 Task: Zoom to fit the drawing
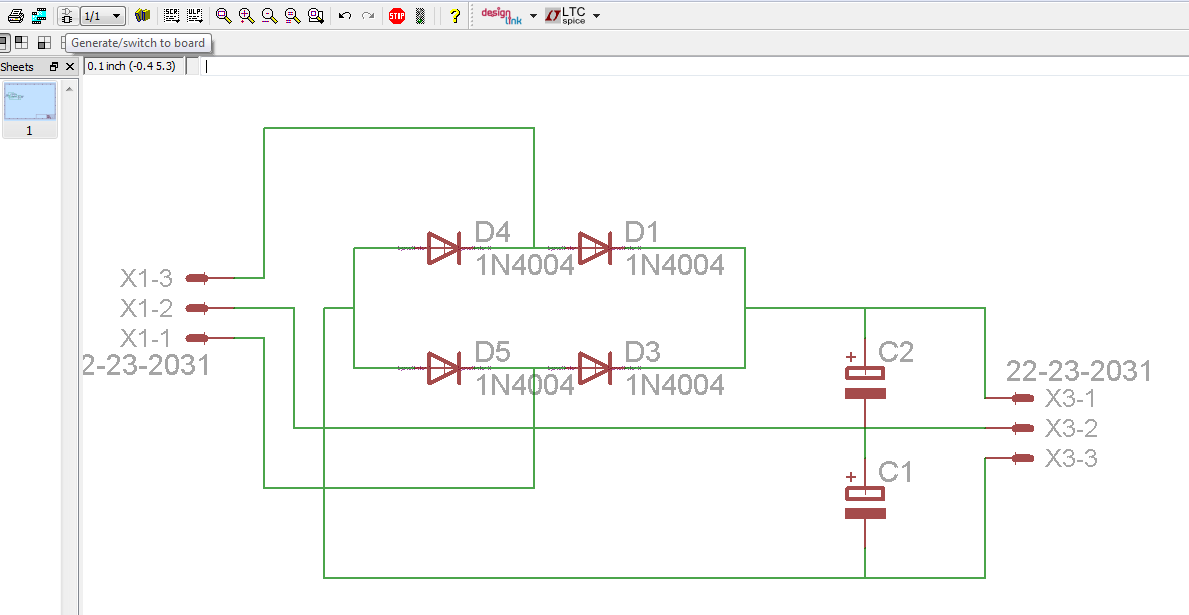click(x=222, y=15)
